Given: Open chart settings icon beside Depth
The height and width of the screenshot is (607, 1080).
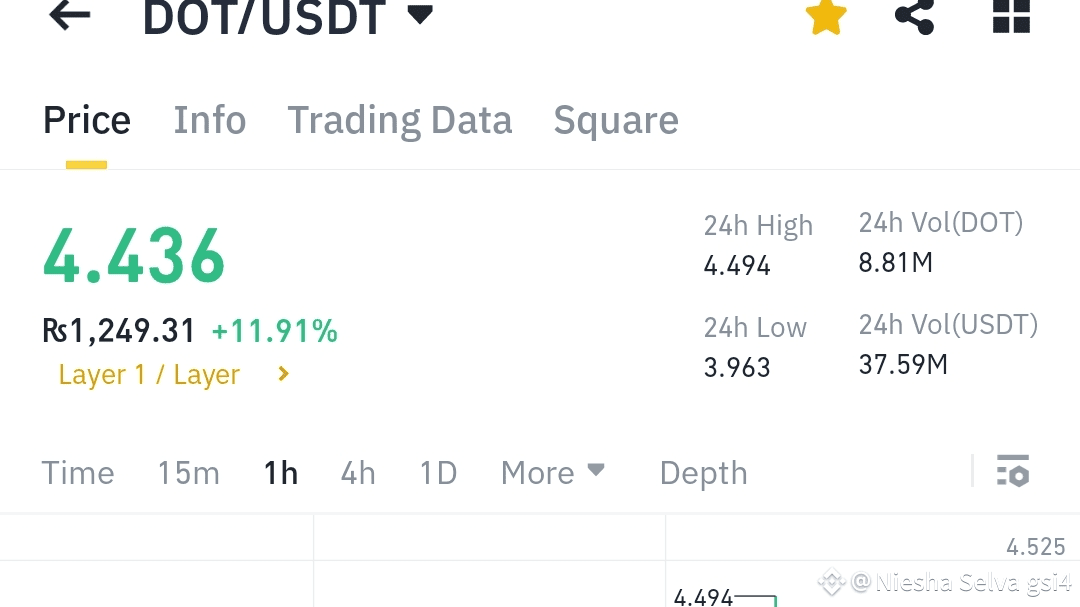Looking at the screenshot, I should tap(1012, 471).
